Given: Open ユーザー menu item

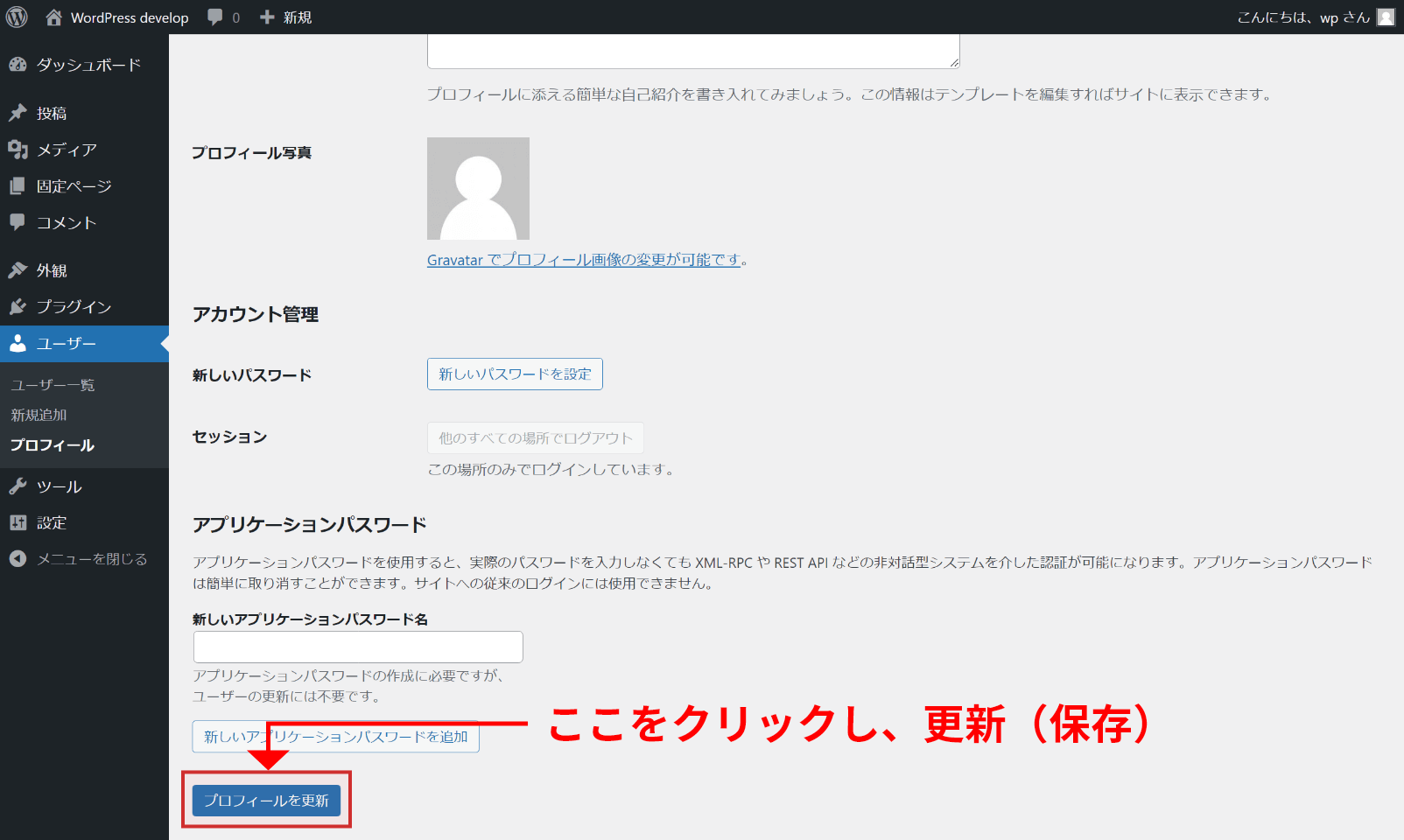Looking at the screenshot, I should pyautogui.click(x=84, y=344).
